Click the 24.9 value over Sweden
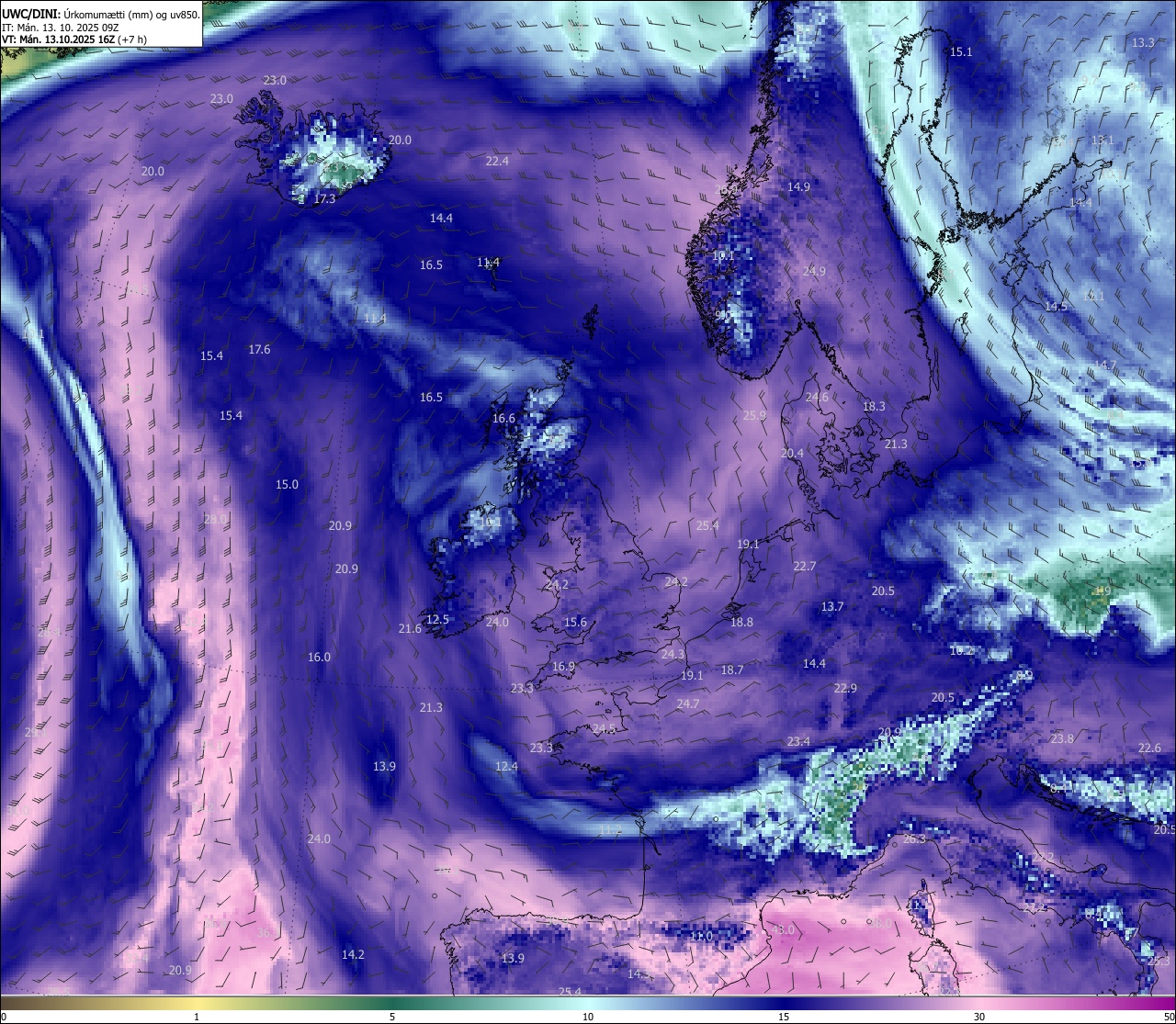Image resolution: width=1176 pixels, height=1024 pixels. tap(814, 272)
